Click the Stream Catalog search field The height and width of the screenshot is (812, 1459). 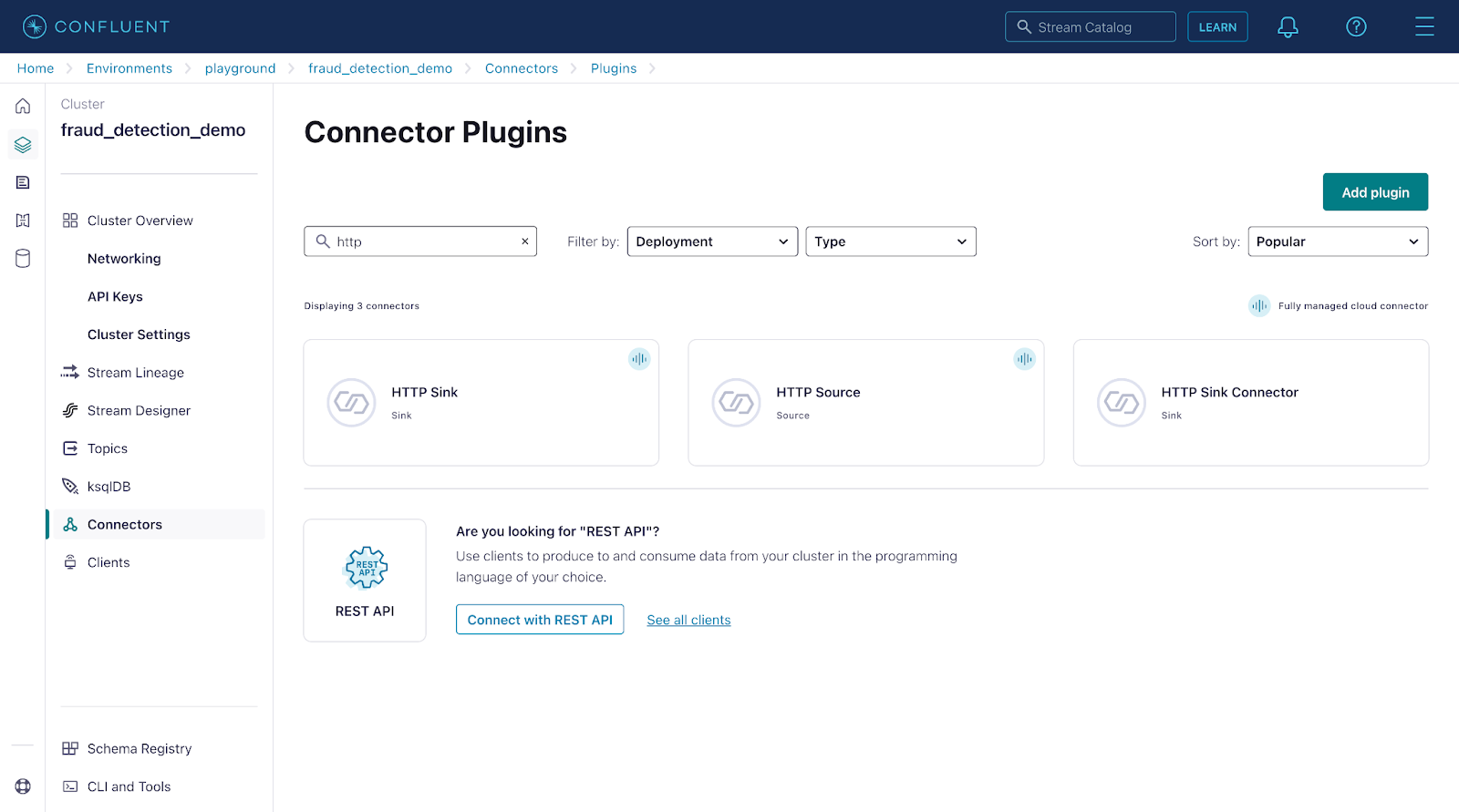[1091, 26]
